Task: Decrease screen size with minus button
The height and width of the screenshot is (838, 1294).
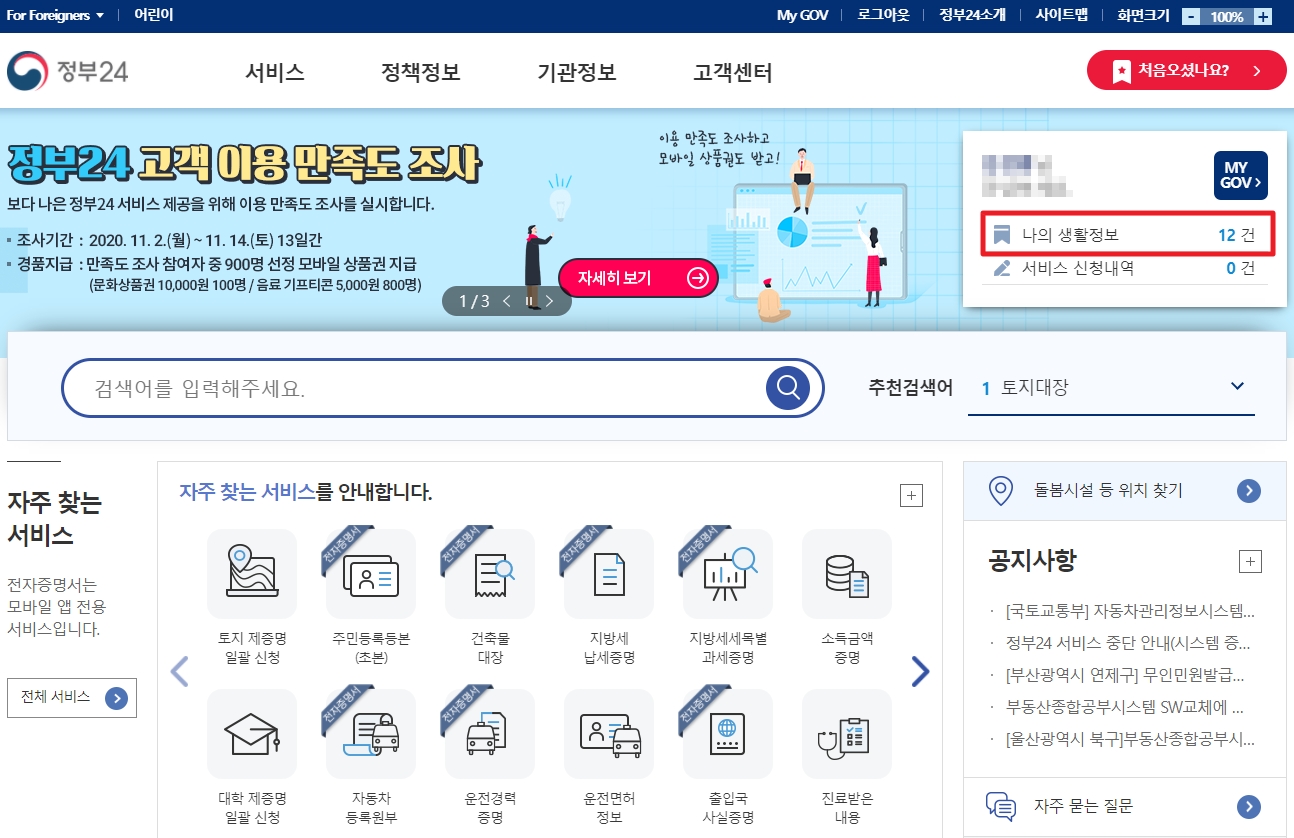Action: tap(1190, 16)
